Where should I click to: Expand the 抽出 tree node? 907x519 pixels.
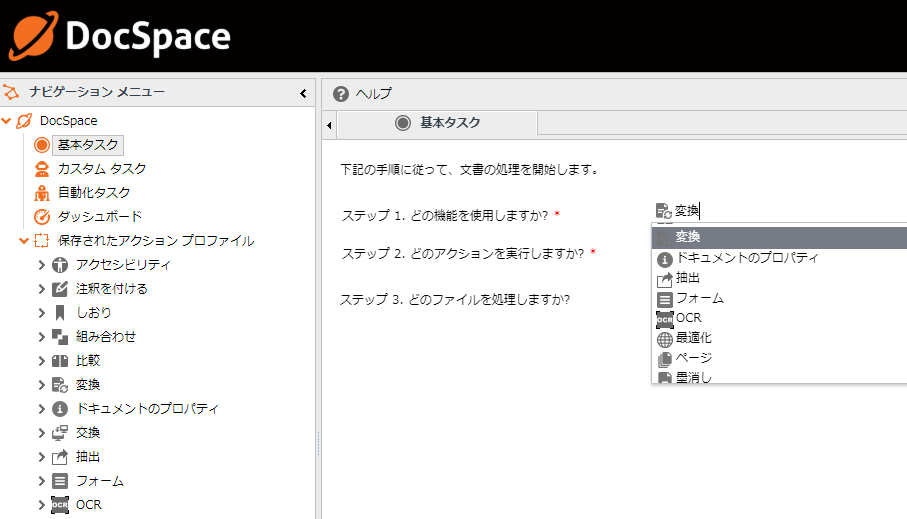42,457
